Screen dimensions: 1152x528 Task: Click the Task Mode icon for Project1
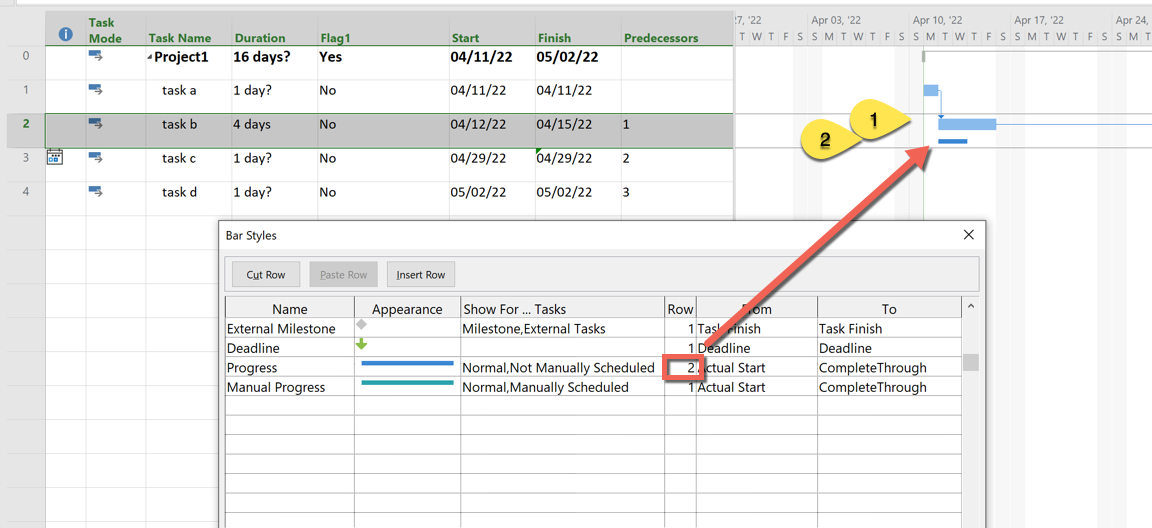pos(96,55)
